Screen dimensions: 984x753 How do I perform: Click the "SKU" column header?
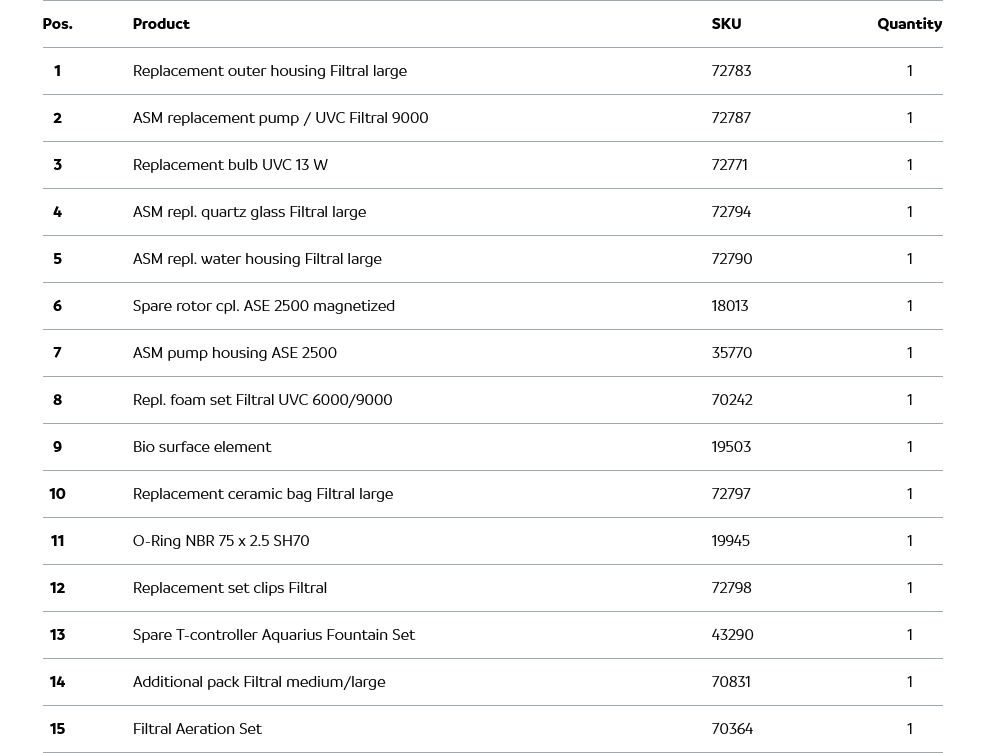(726, 24)
